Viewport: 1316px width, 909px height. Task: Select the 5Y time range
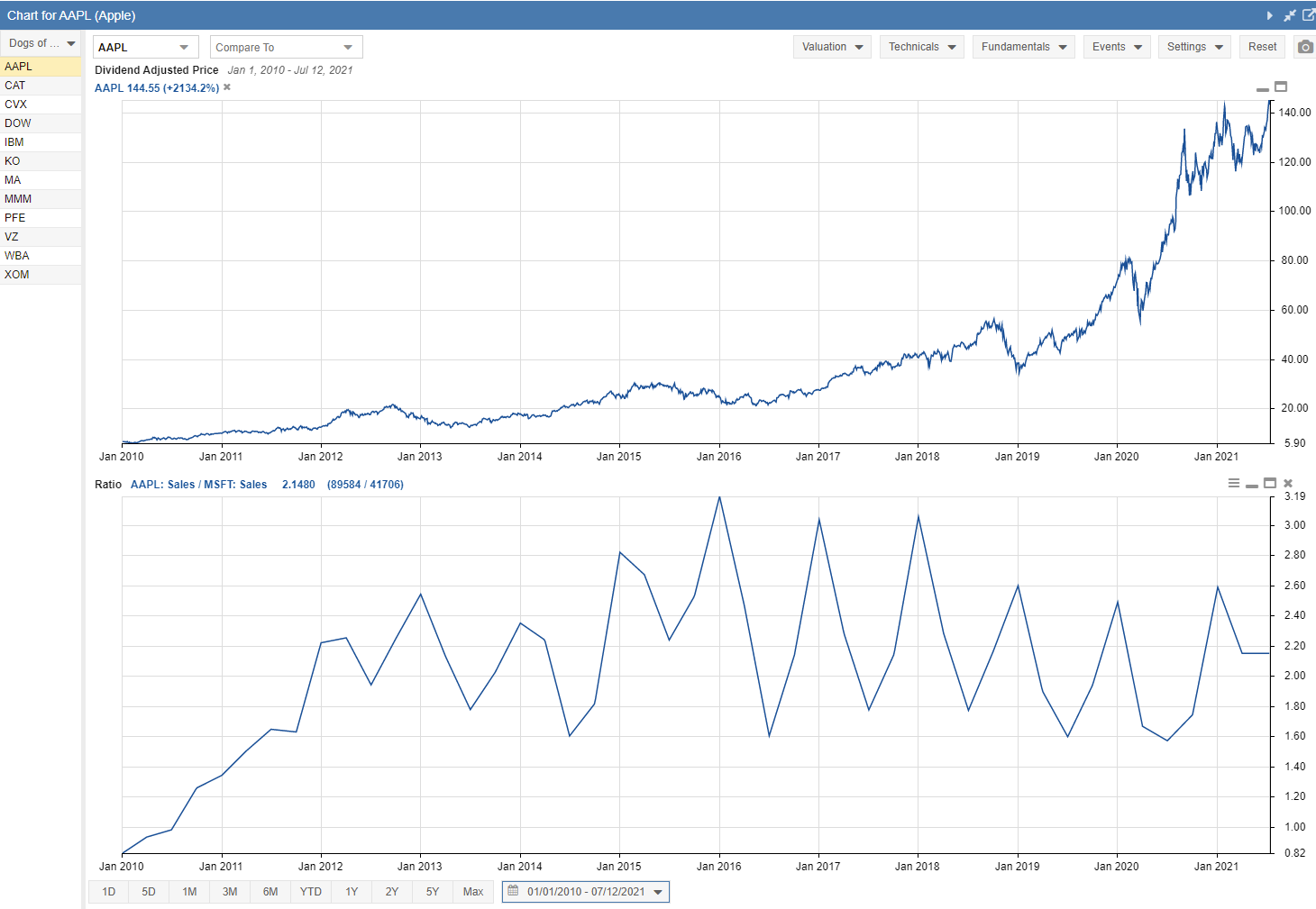433,892
